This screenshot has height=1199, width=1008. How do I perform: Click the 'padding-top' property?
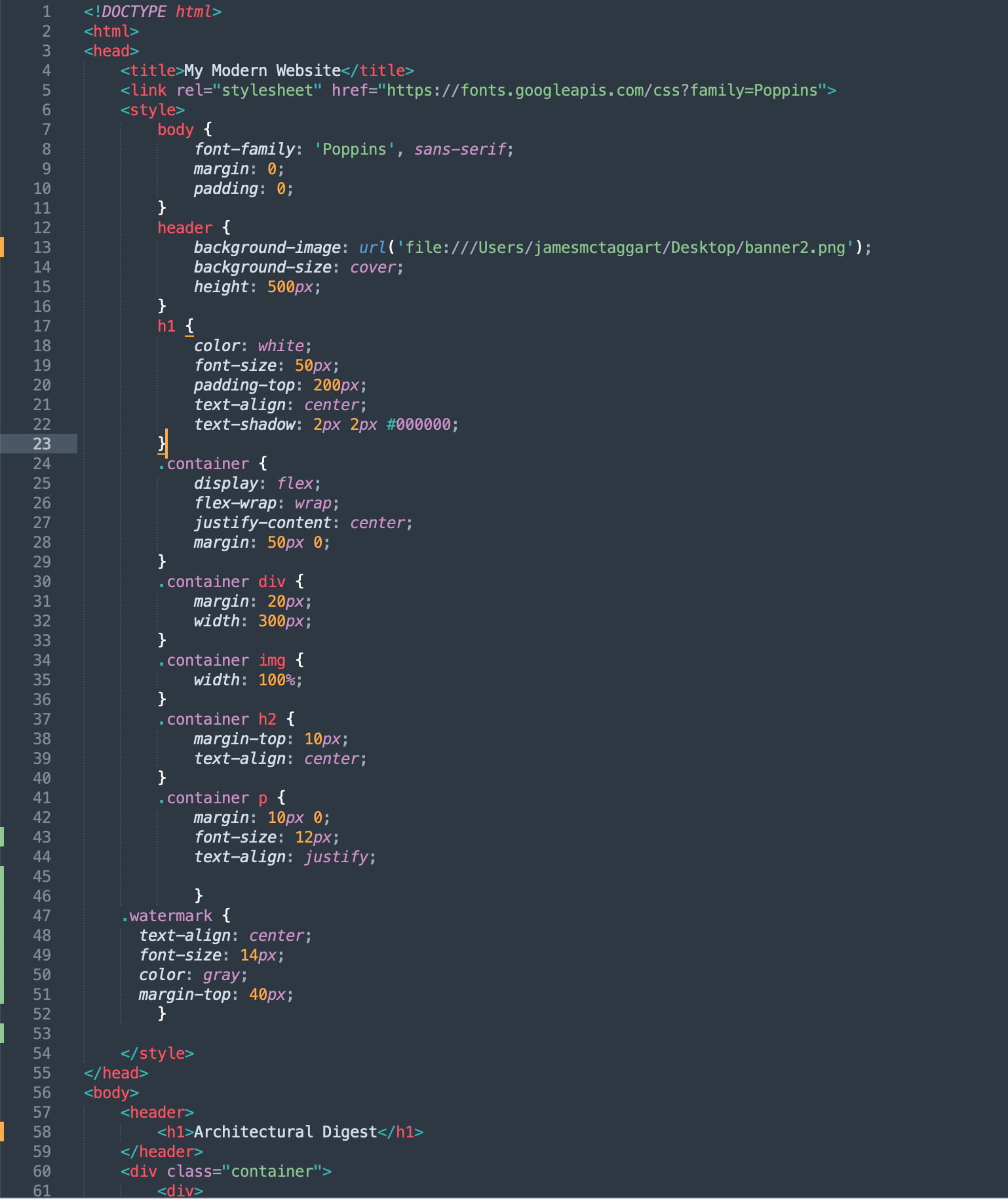tap(244, 385)
